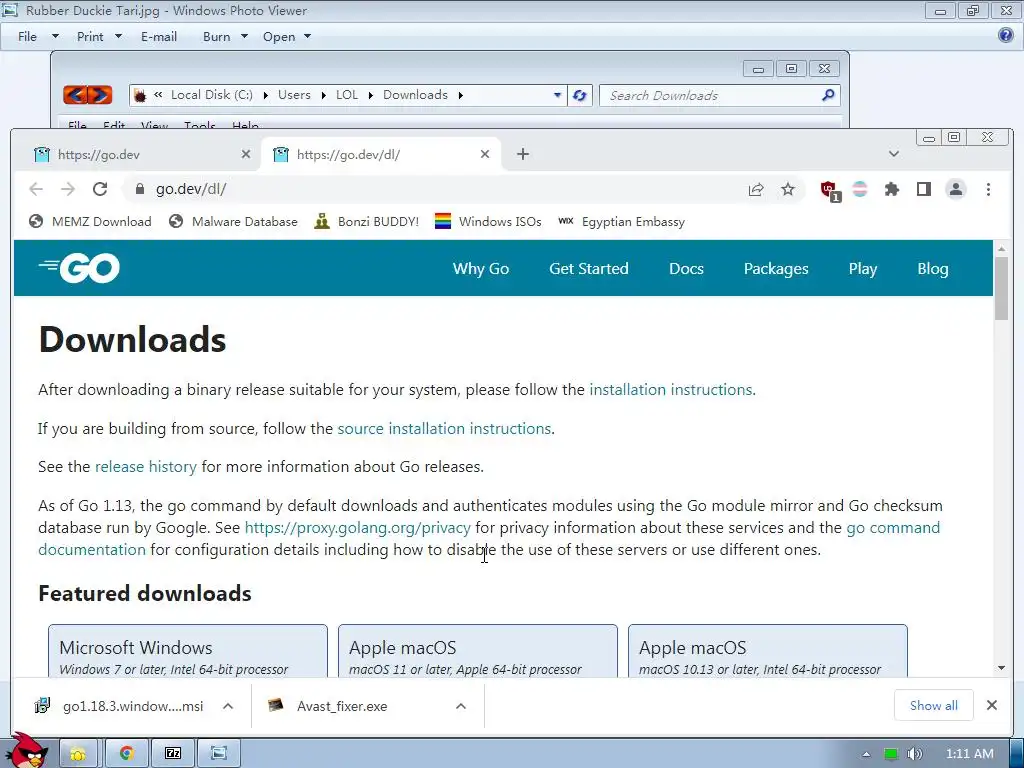This screenshot has width=1024, height=768.
Task: Toggle Chrome side panel icon
Action: pos(923,189)
